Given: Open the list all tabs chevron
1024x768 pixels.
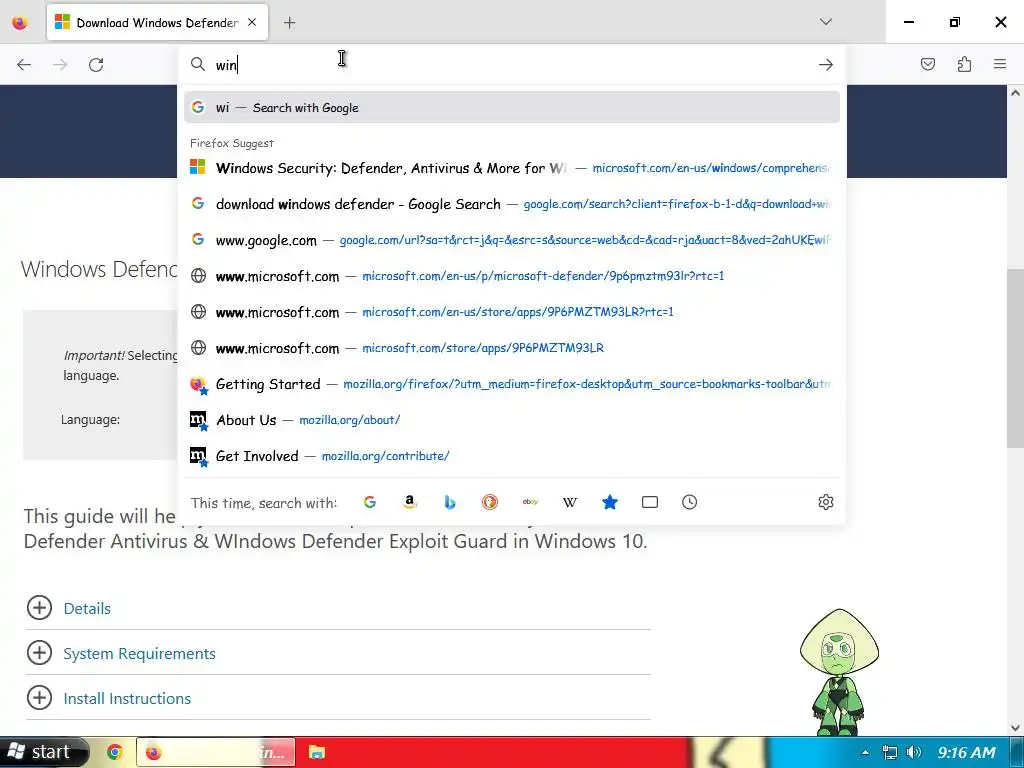Looking at the screenshot, I should tap(825, 22).
